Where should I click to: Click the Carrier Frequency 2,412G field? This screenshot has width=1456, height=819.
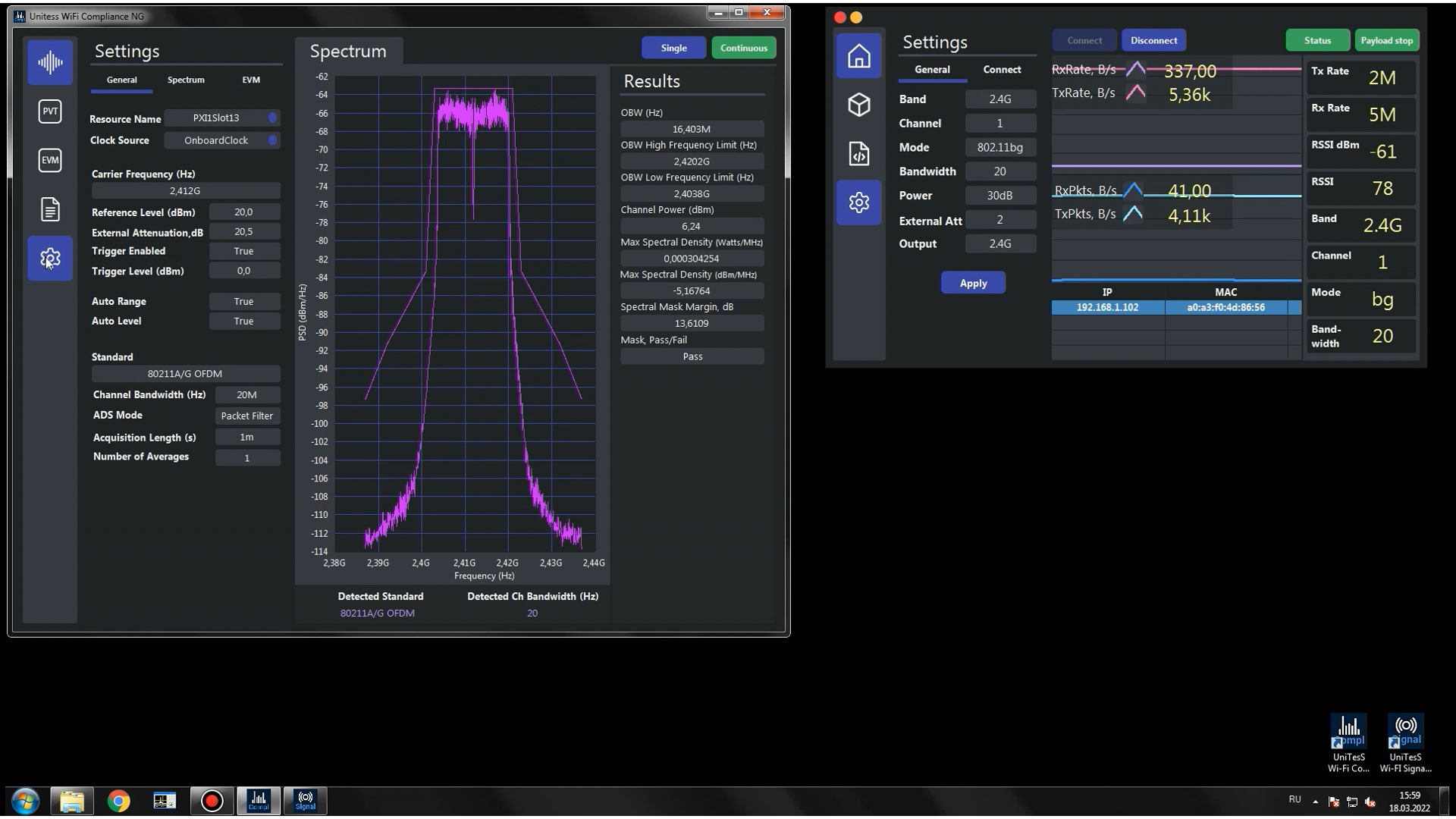185,191
